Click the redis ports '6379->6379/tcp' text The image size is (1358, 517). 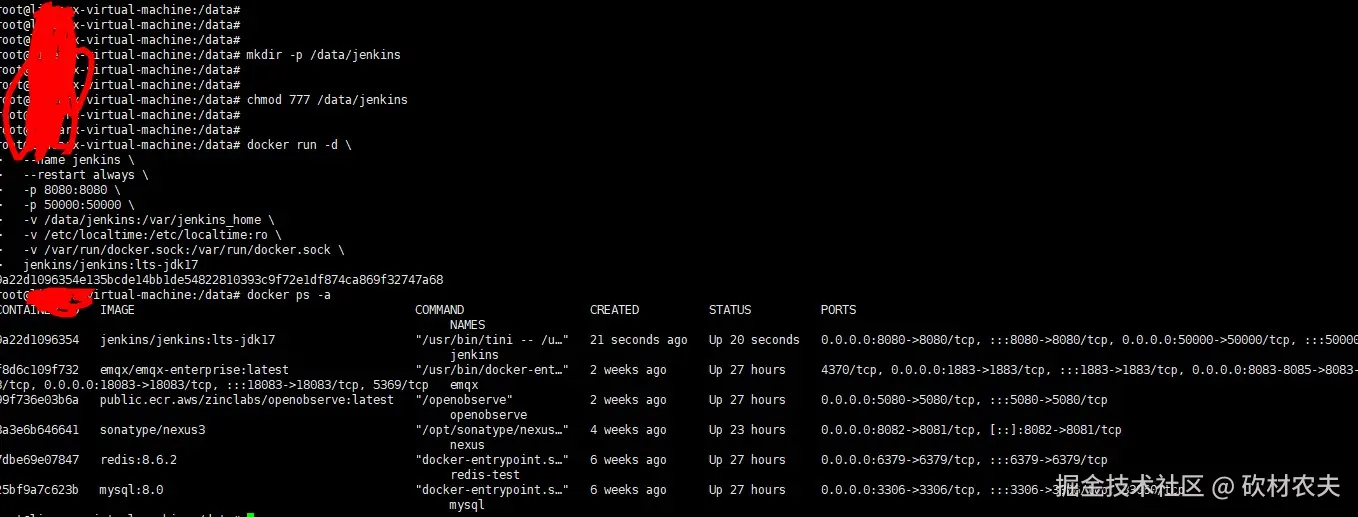[964, 460]
